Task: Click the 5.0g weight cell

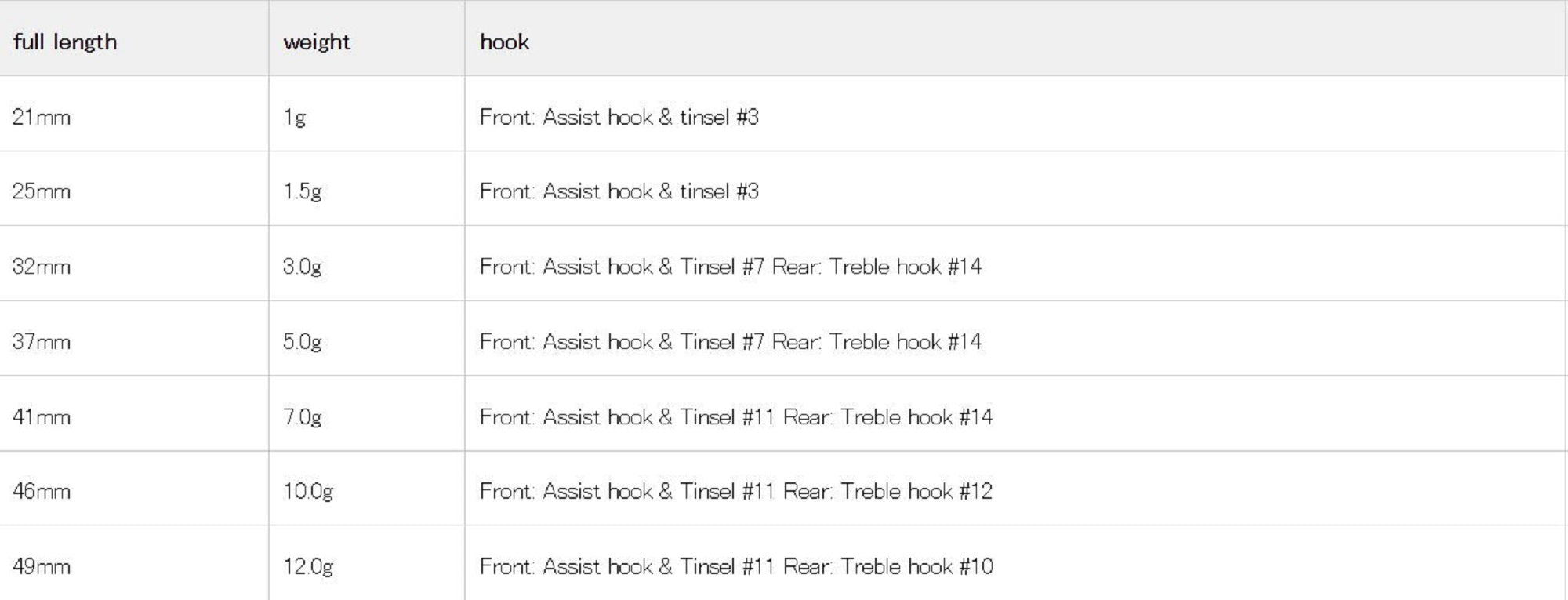Action: click(303, 342)
